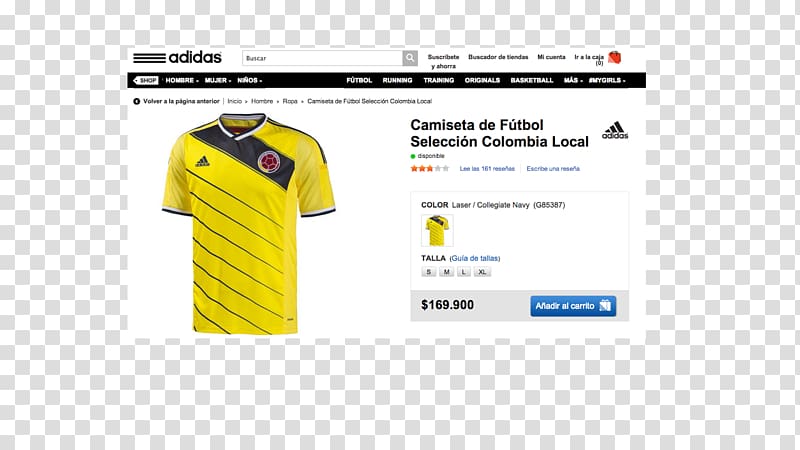Click the SHOP back arrow tag
Image resolution: width=800 pixels, height=450 pixels.
[146, 80]
